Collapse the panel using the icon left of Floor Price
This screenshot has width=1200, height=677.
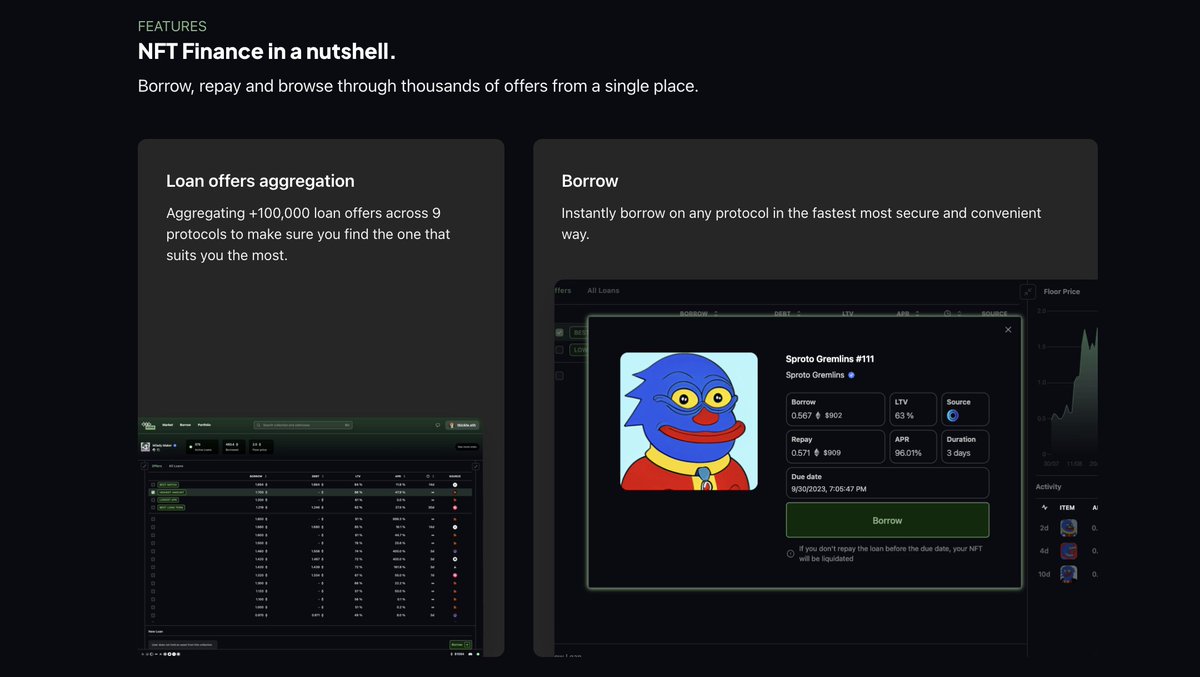click(1027, 292)
